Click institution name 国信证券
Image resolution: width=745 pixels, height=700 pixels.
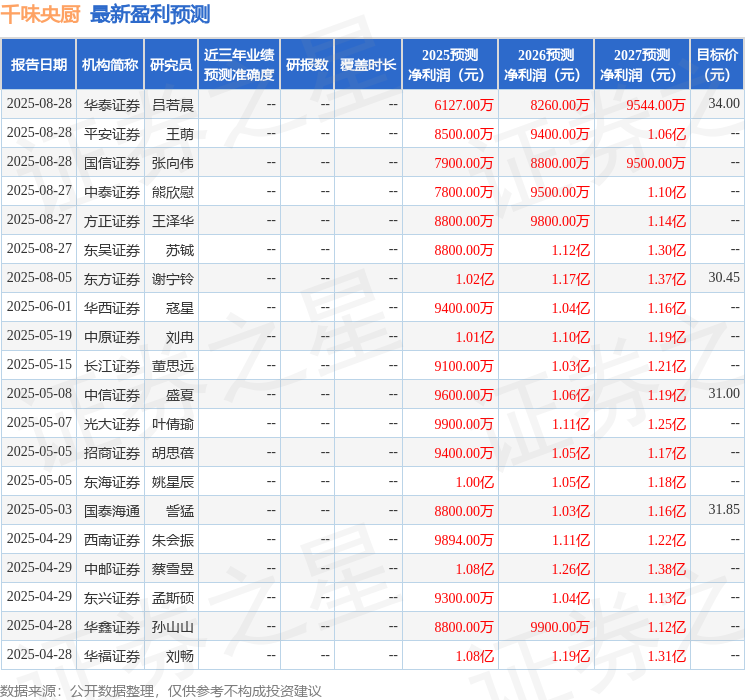point(112,163)
